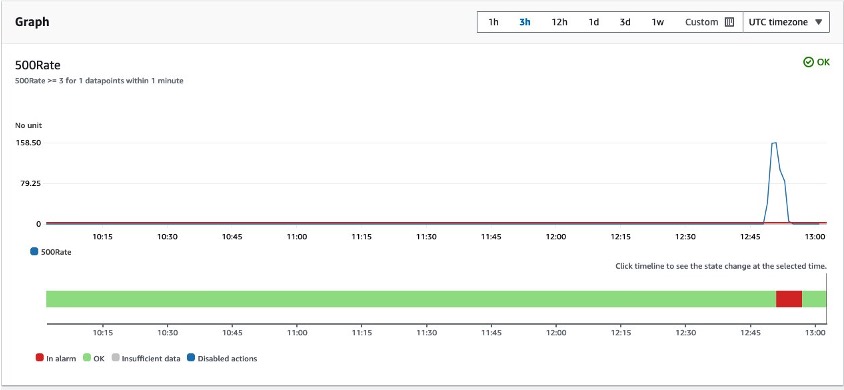The height and width of the screenshot is (390, 844).
Task: Click the Graph panel heading
Action: [32, 22]
